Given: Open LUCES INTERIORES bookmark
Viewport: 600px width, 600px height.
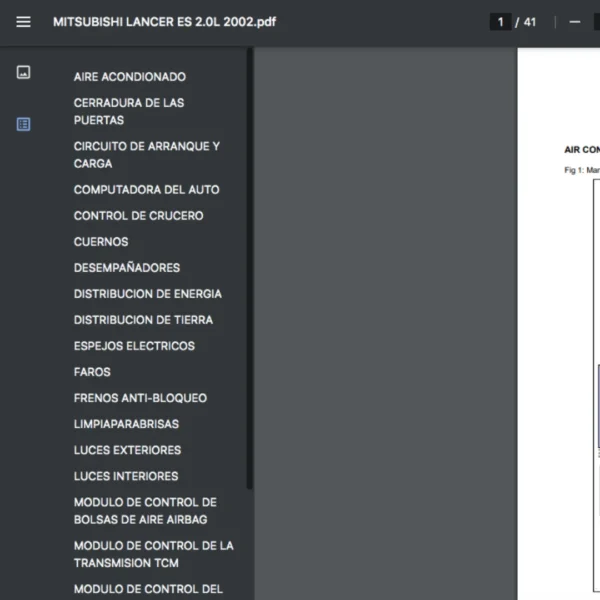Looking at the screenshot, I should point(126,476).
